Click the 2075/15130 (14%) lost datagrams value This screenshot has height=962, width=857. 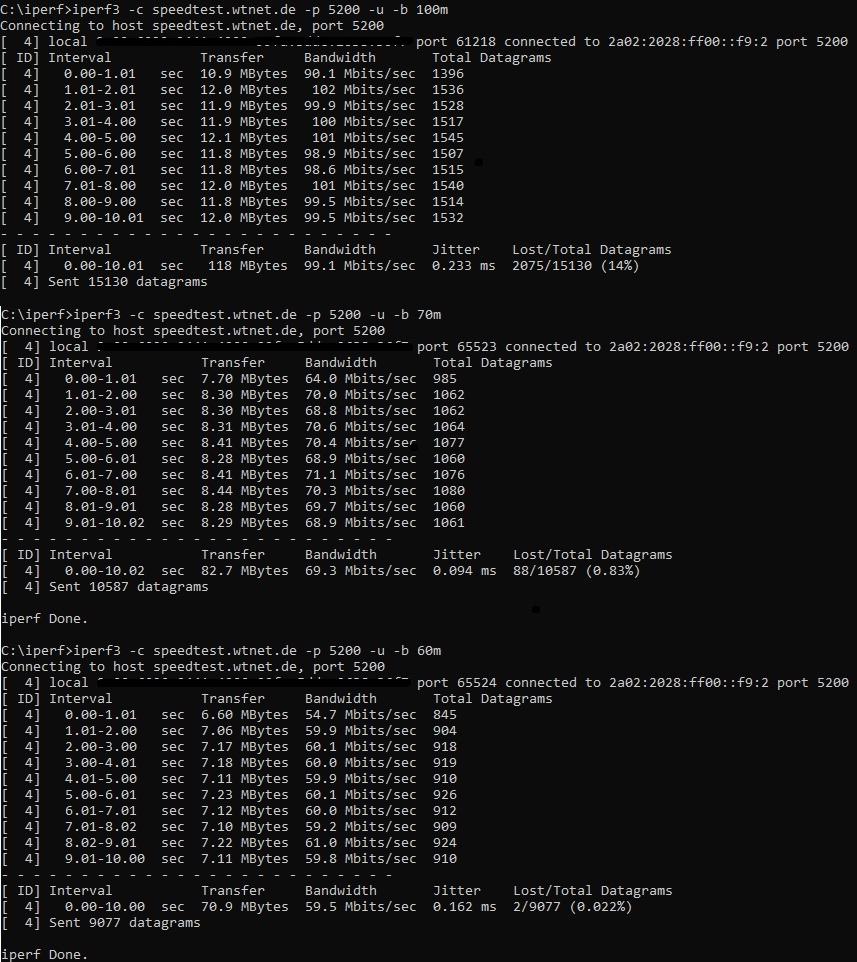coord(575,266)
